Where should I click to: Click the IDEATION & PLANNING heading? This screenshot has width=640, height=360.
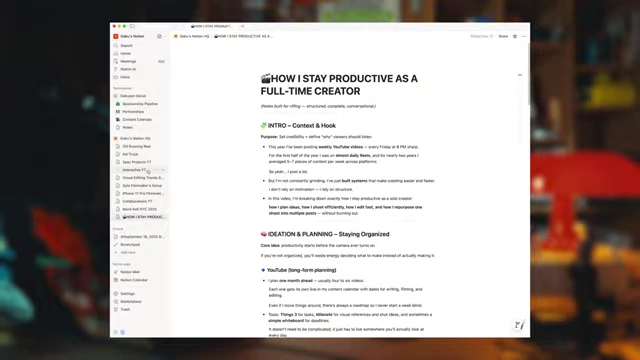pyautogui.click(x=329, y=234)
